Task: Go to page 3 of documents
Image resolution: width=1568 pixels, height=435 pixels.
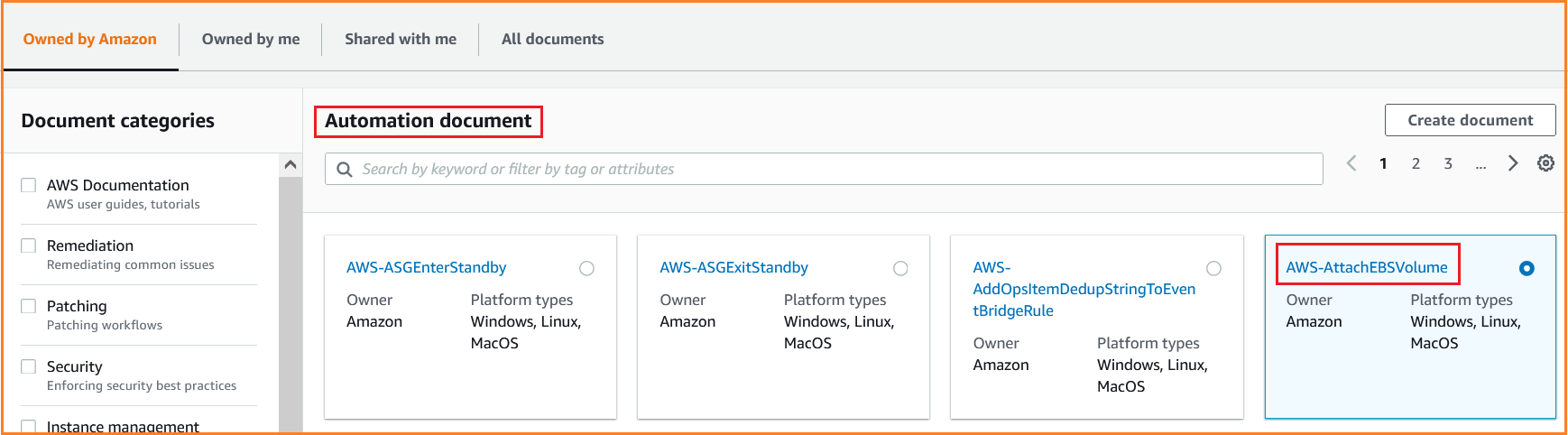Action: (1448, 163)
